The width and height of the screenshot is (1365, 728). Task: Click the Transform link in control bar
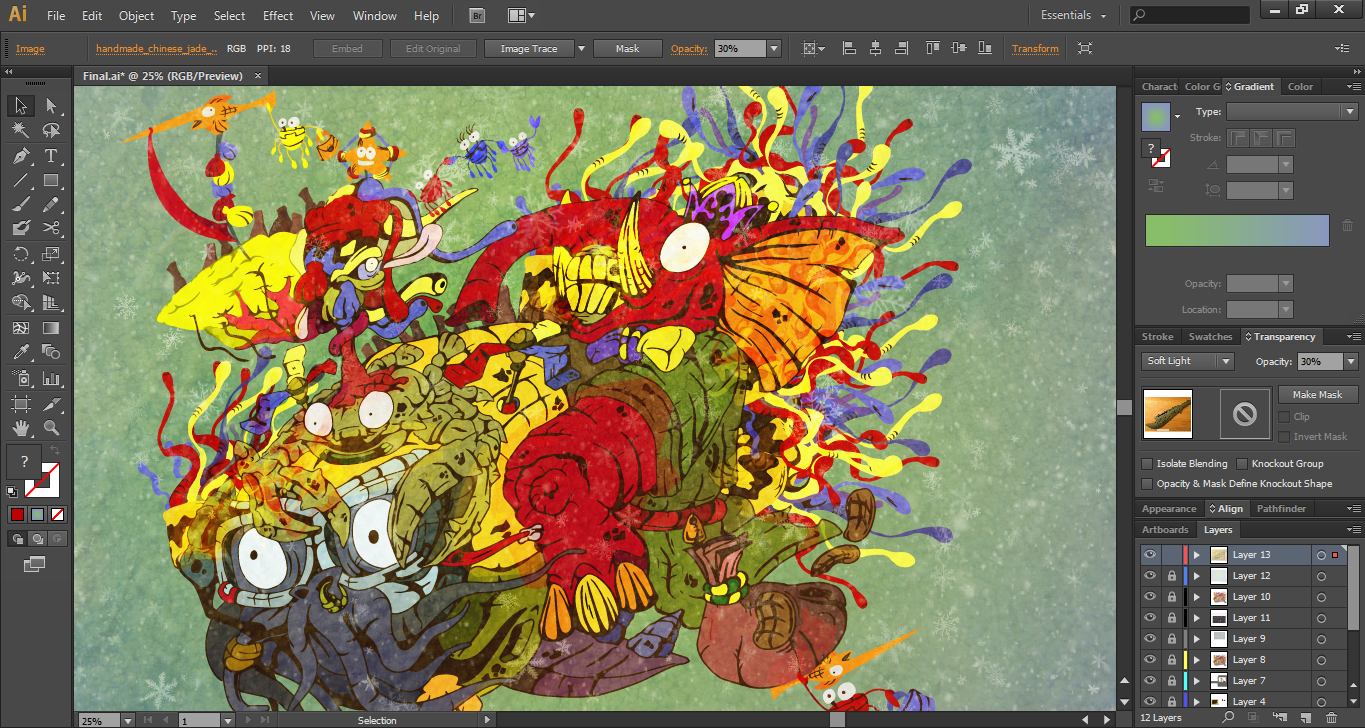1035,48
